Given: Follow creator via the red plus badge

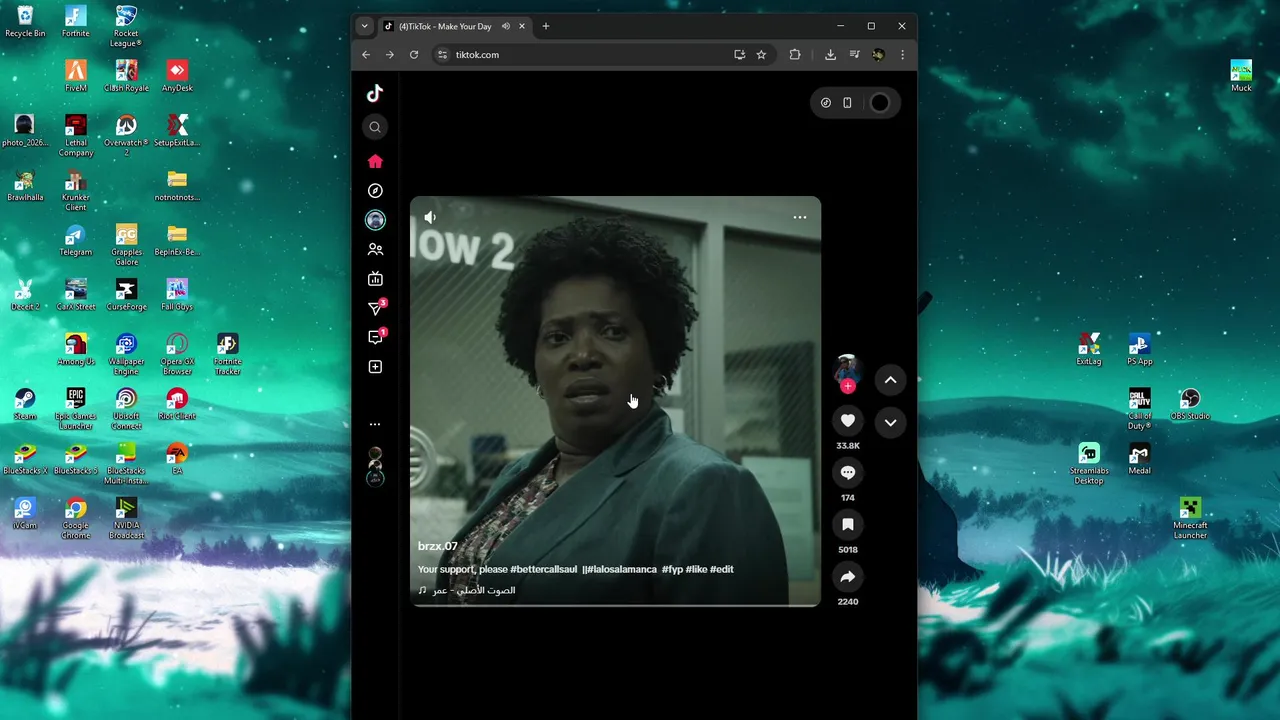Looking at the screenshot, I should tap(848, 386).
